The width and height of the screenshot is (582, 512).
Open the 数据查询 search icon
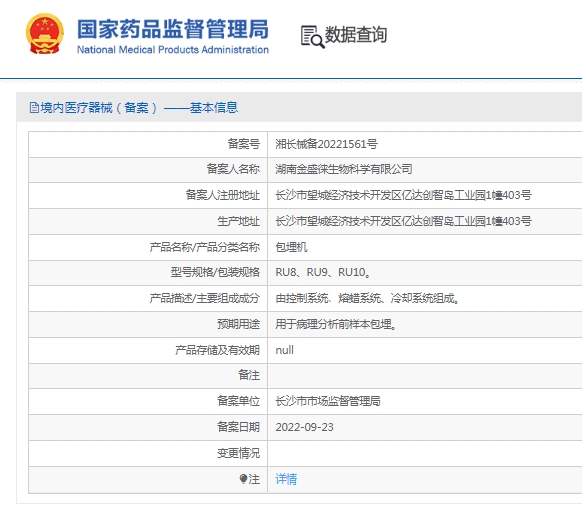click(x=313, y=37)
